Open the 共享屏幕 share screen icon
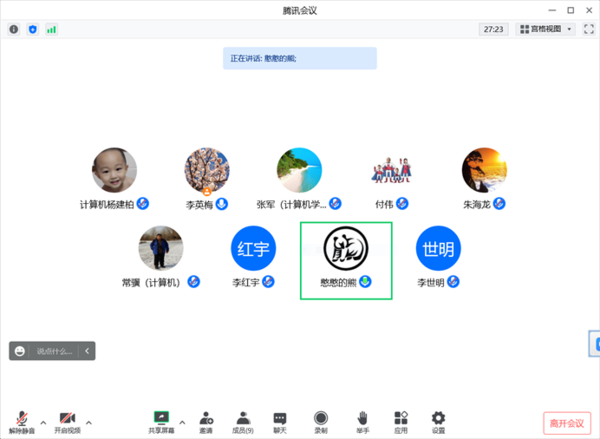Screen dimensions: 600x439 click(161, 422)
